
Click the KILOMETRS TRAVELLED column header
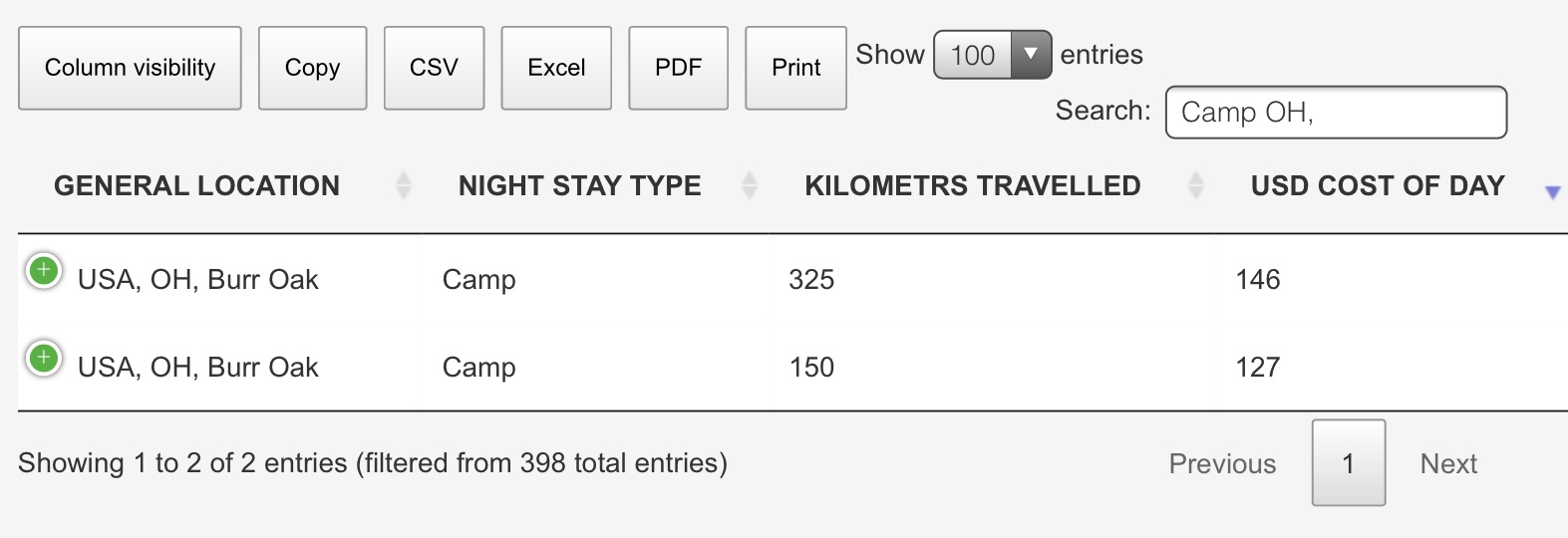click(972, 185)
